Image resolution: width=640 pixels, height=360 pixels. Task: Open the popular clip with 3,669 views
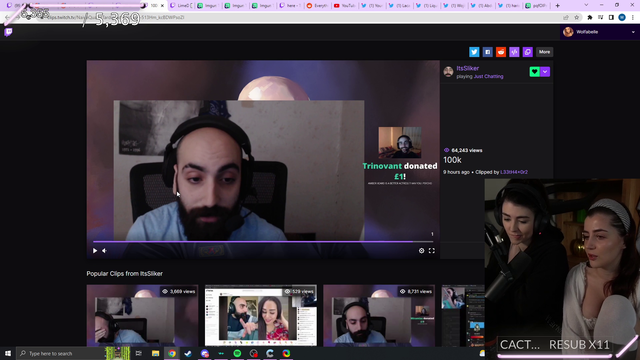[x=142, y=316]
